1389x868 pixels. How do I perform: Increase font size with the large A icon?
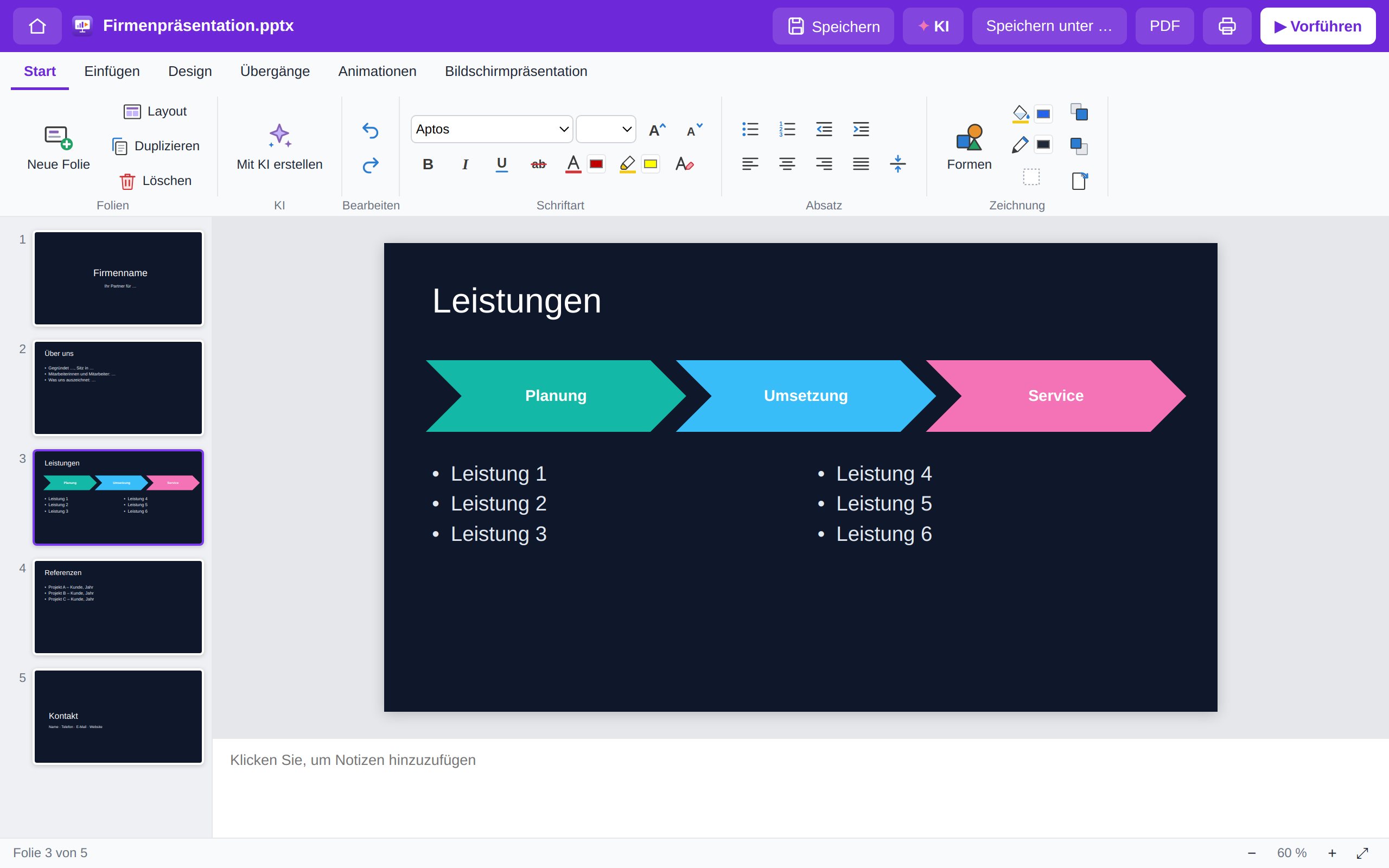coord(657,130)
